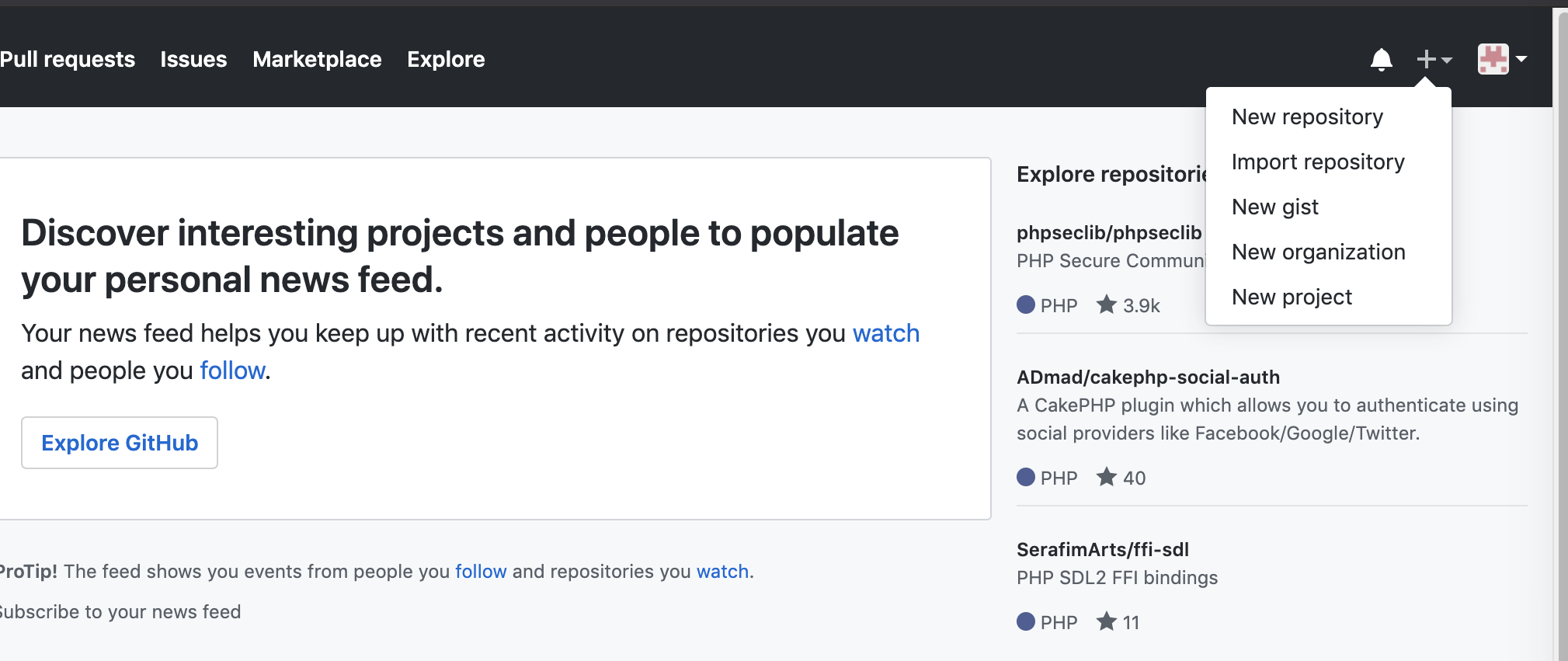1568x661 pixels.
Task: Open the notifications bell
Action: 1381,59
